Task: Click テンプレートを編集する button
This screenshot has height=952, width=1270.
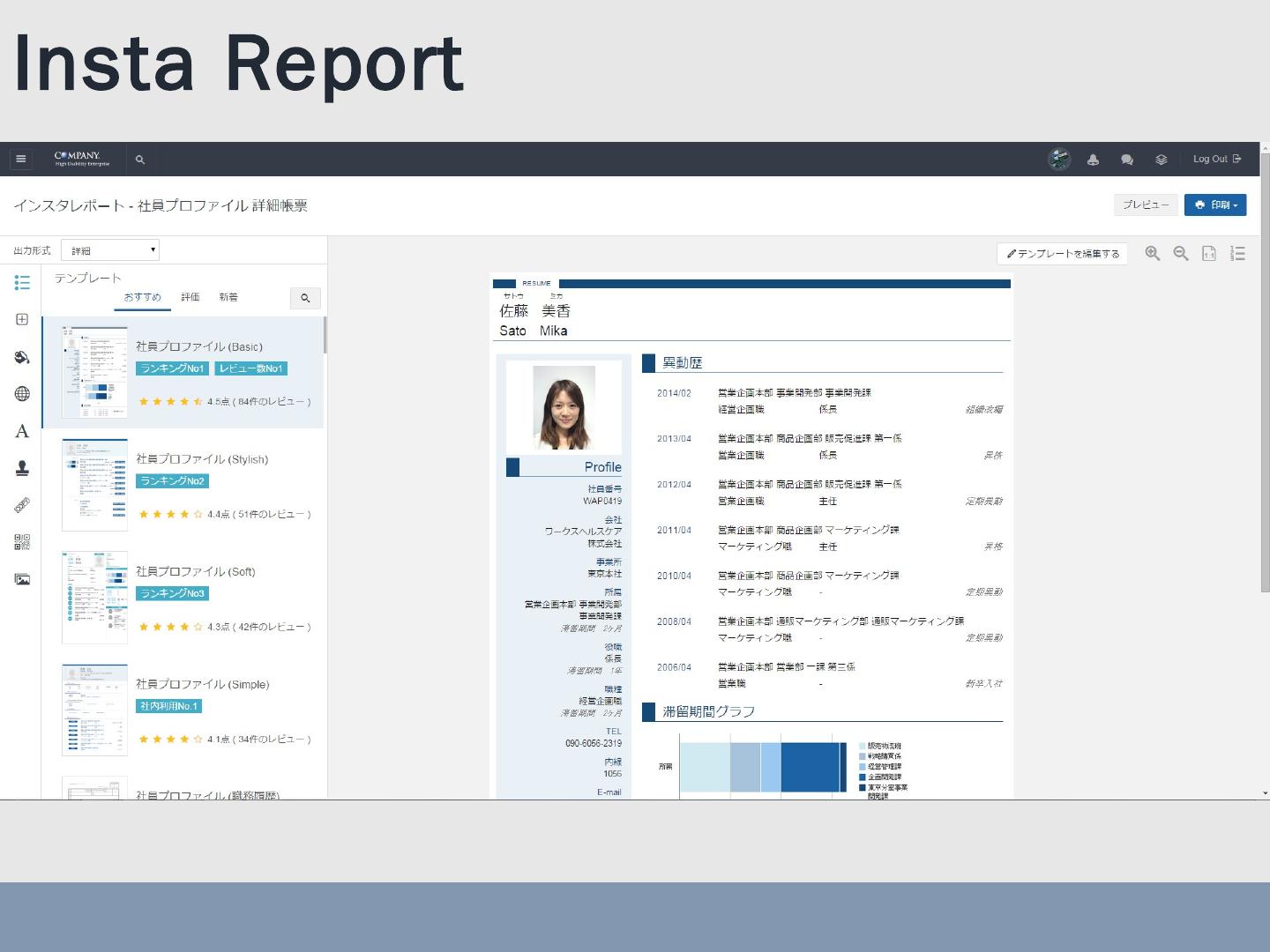Action: [x=1062, y=254]
